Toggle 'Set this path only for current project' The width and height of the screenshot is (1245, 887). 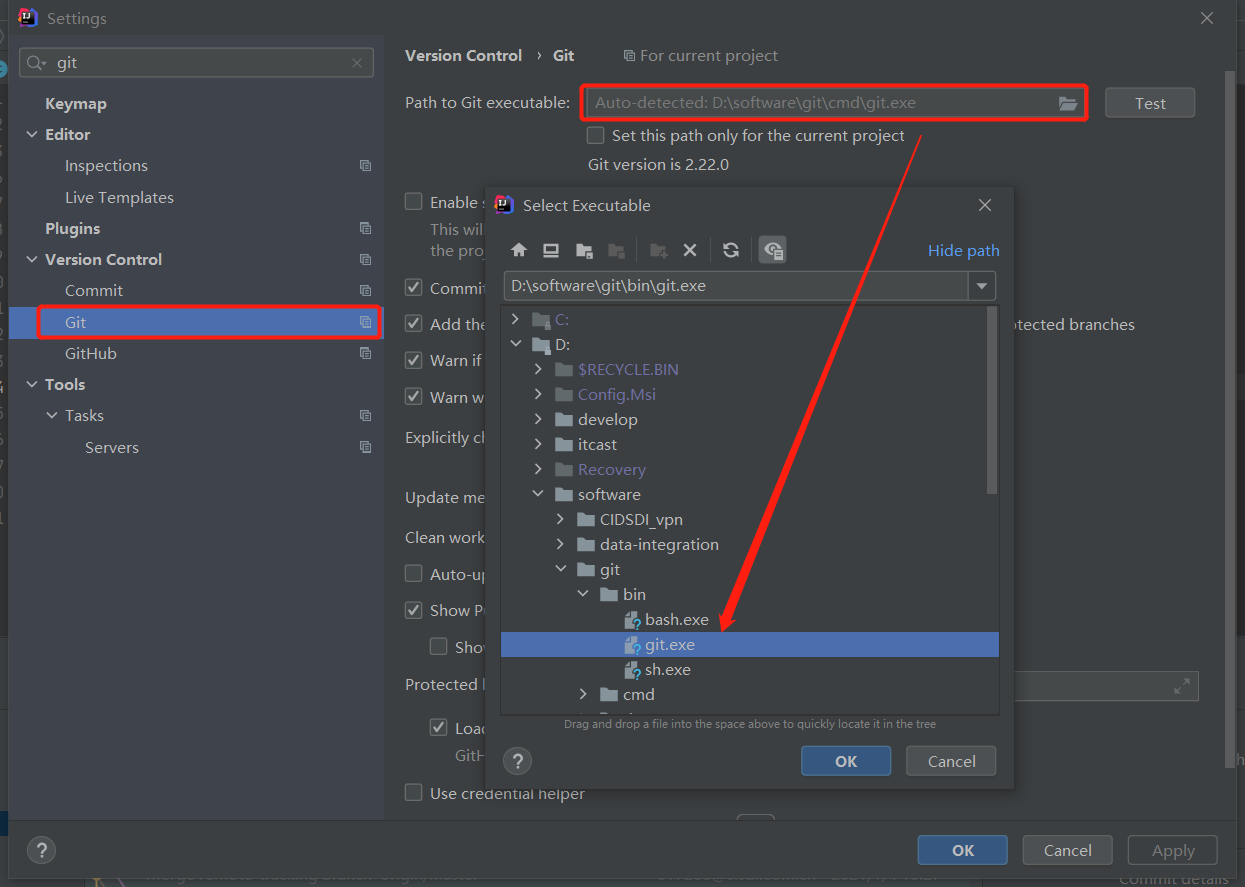pyautogui.click(x=596, y=135)
